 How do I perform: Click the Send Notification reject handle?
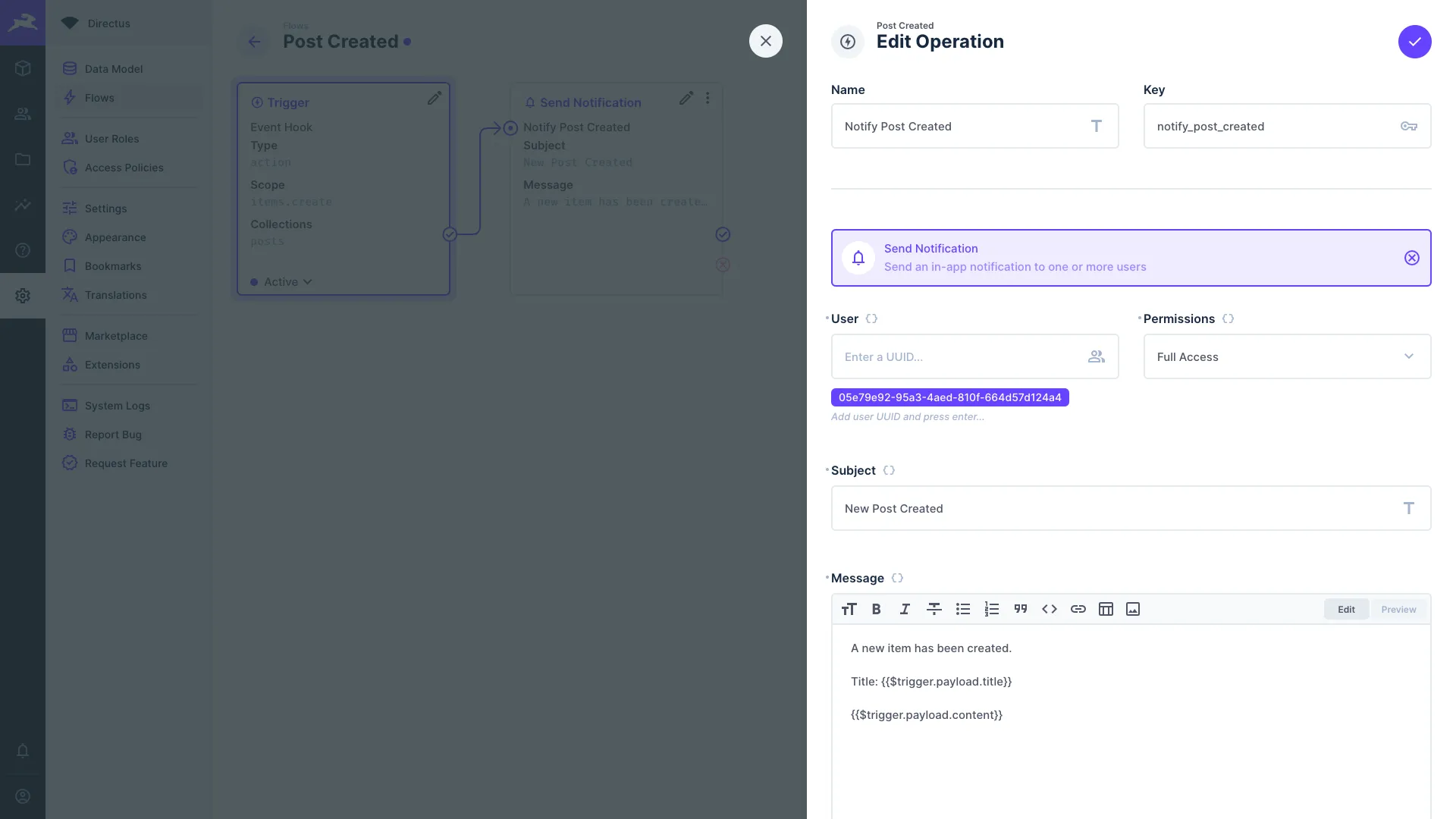coord(723,265)
